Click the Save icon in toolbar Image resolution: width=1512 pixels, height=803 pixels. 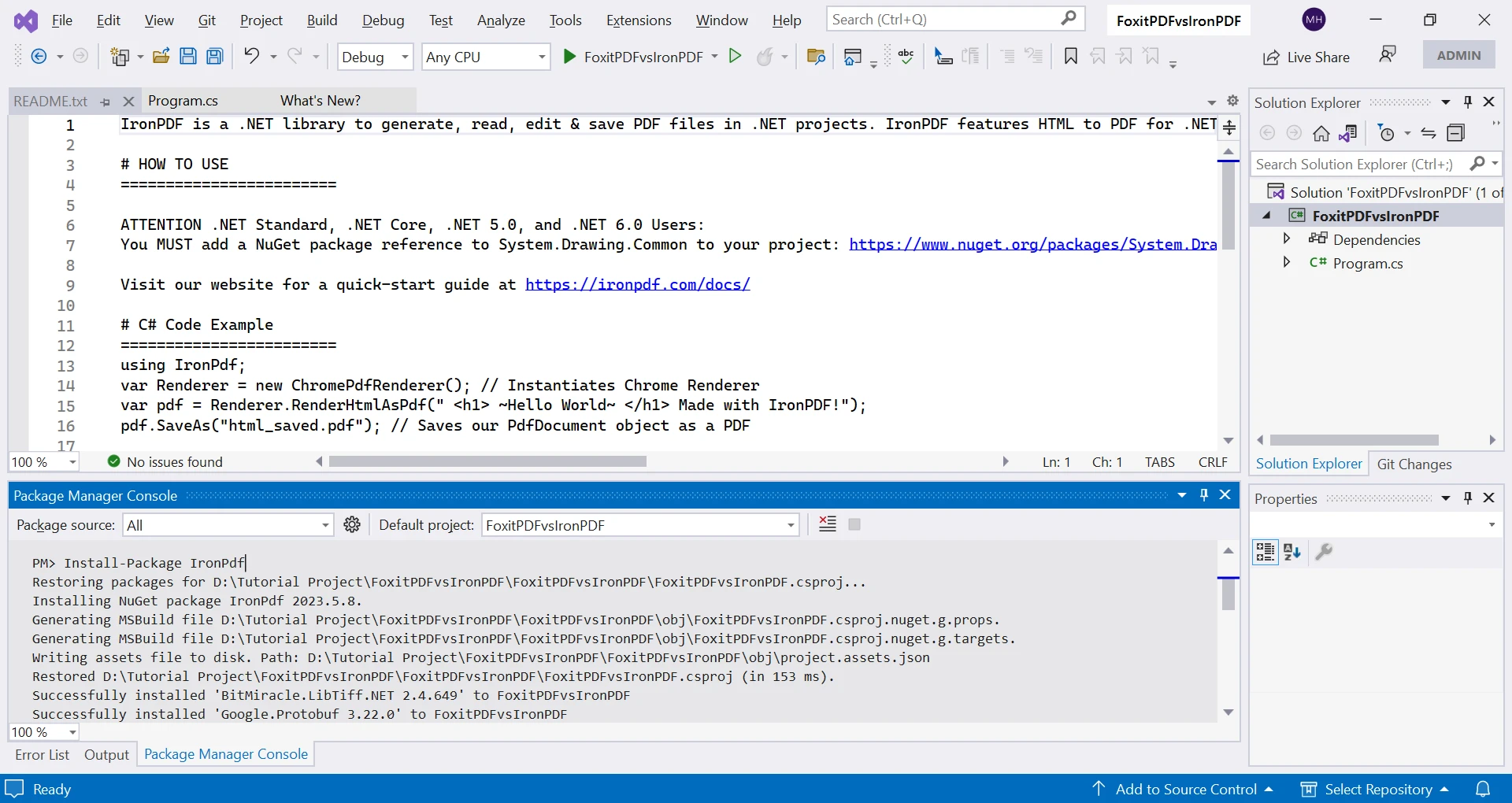187,56
